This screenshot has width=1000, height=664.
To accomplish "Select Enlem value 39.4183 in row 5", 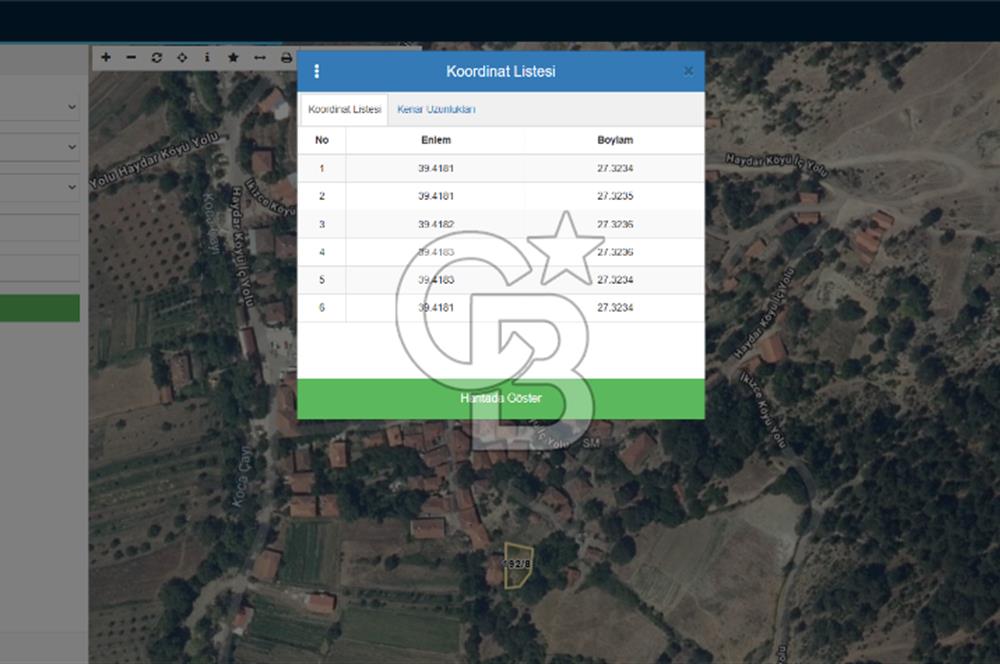I will pyautogui.click(x=436, y=279).
